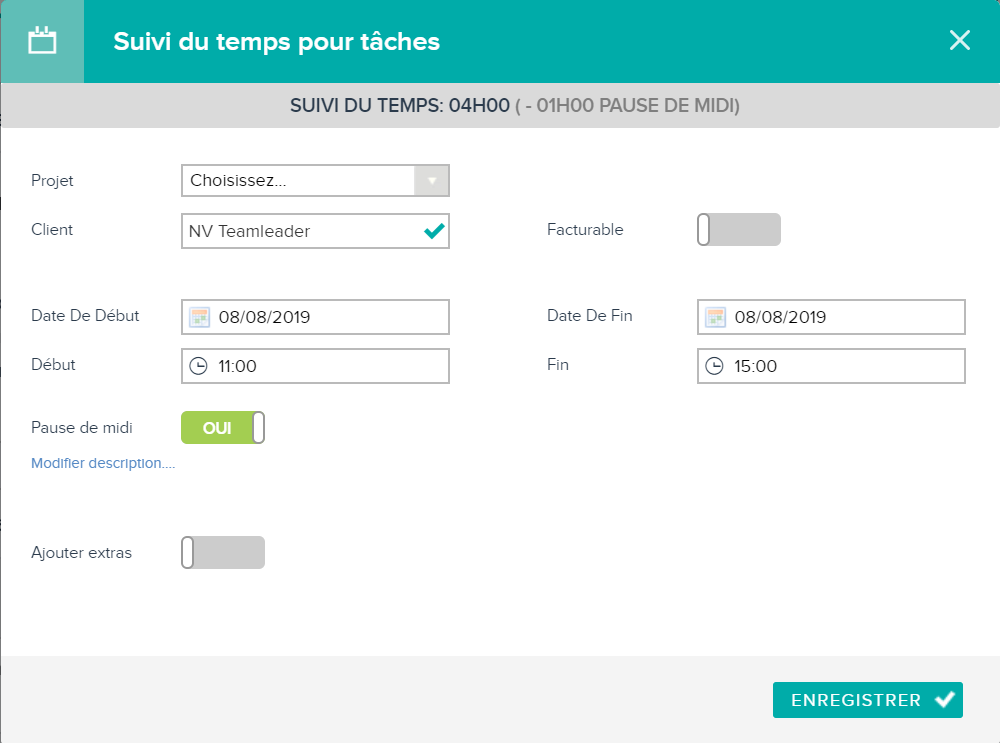Enable the Facturable toggle
The image size is (1000, 743).
(x=739, y=230)
